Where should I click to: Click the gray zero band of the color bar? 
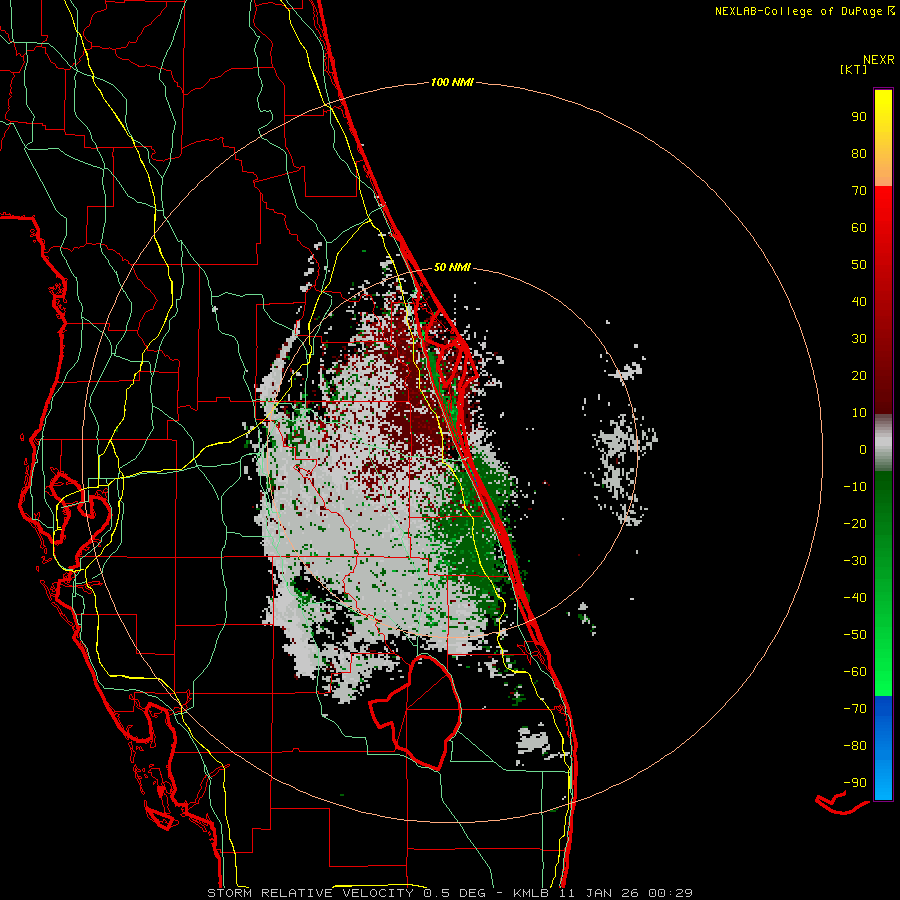point(883,443)
